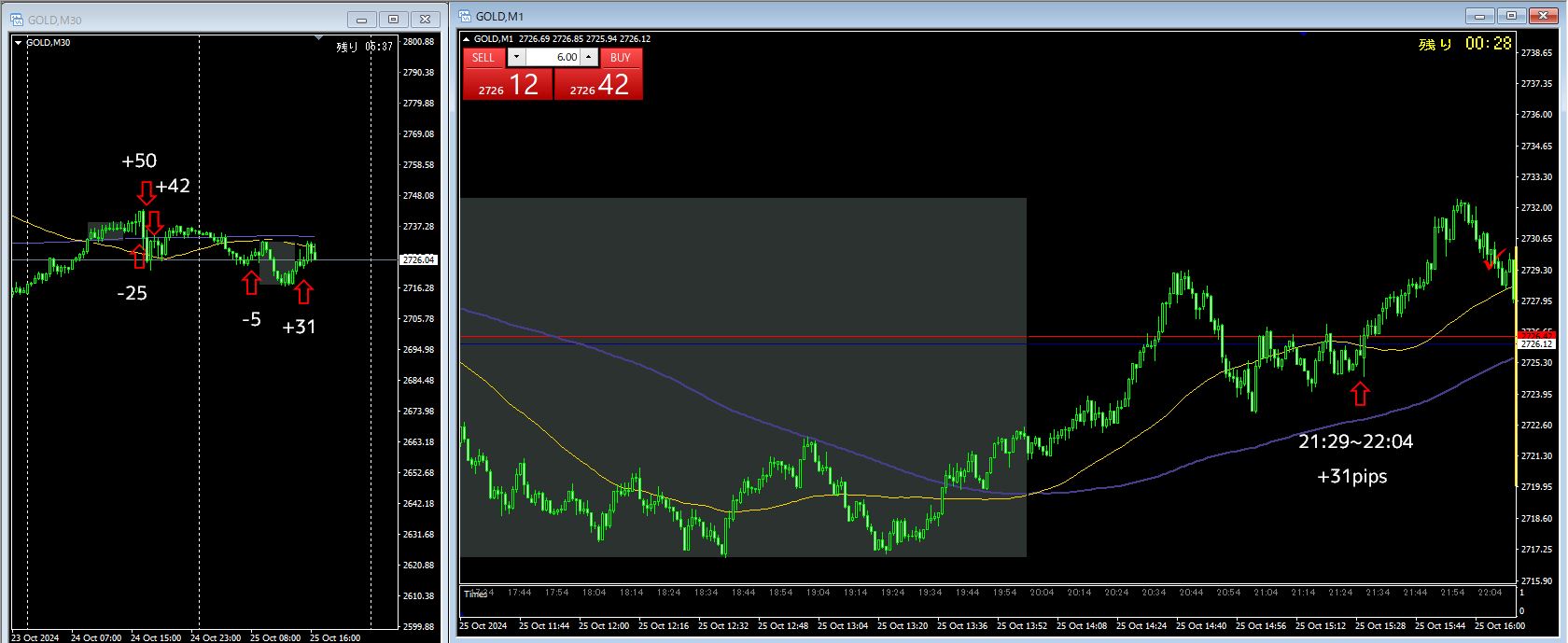
Task: Click the 25 Oct 13:04 time label in M1
Action: pyautogui.click(x=843, y=625)
